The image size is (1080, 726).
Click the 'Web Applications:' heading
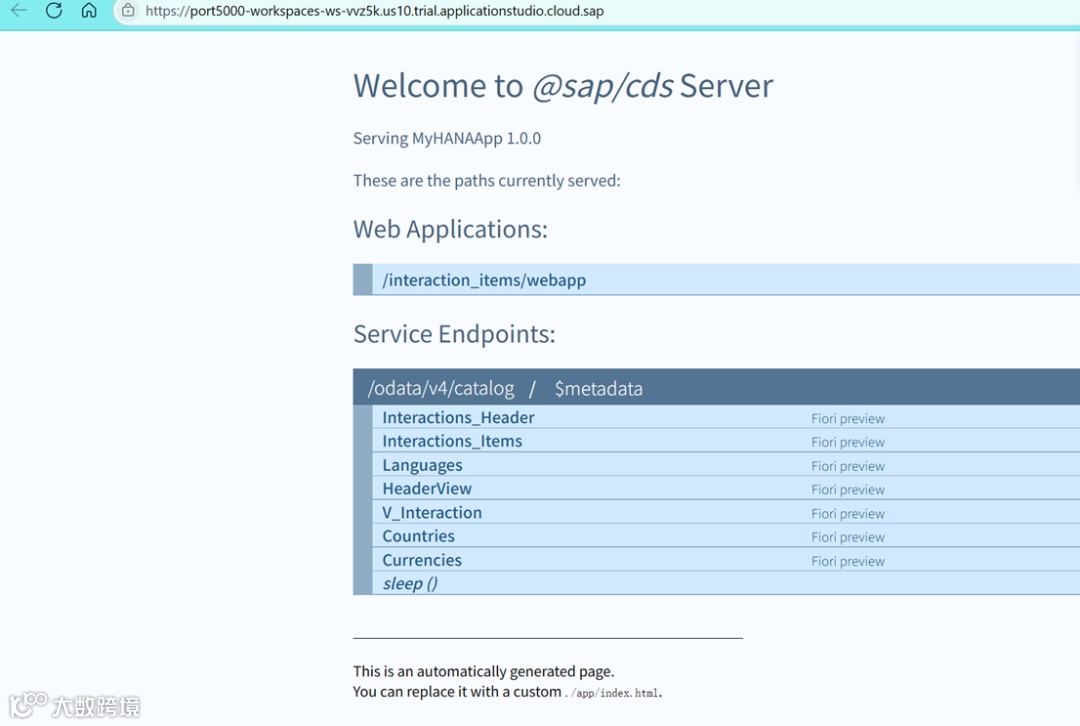450,229
